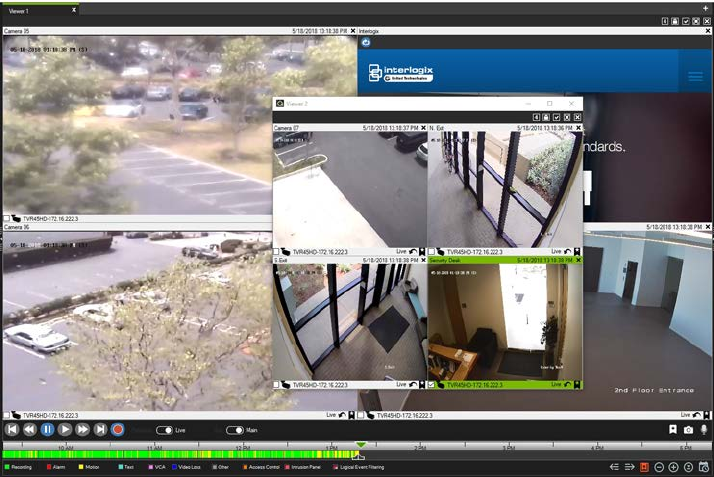This screenshot has width=714, height=477.
Task: Select the S. Exit video tile
Action: [350, 322]
